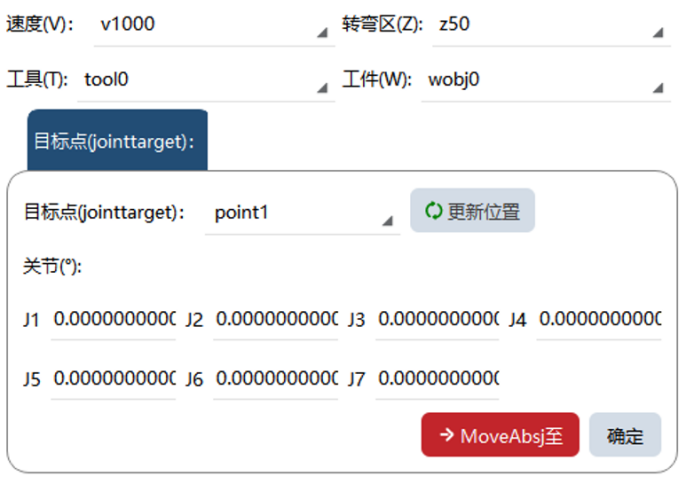Click the 更新位置 button

coord(472,210)
